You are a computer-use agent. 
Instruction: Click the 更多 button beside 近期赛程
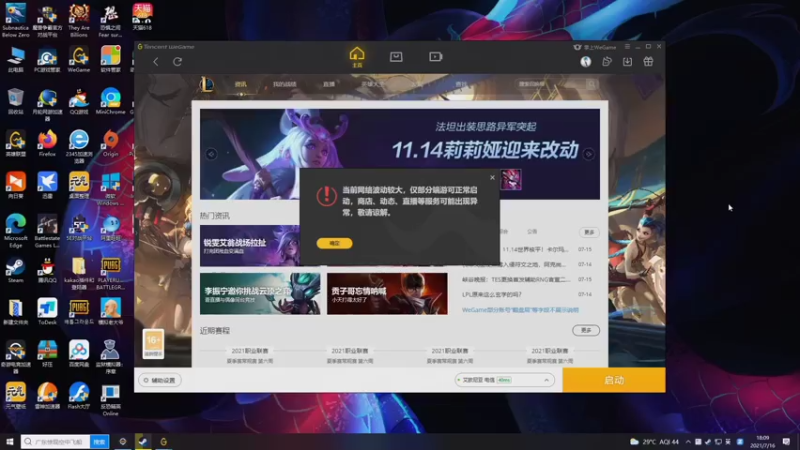click(x=586, y=331)
